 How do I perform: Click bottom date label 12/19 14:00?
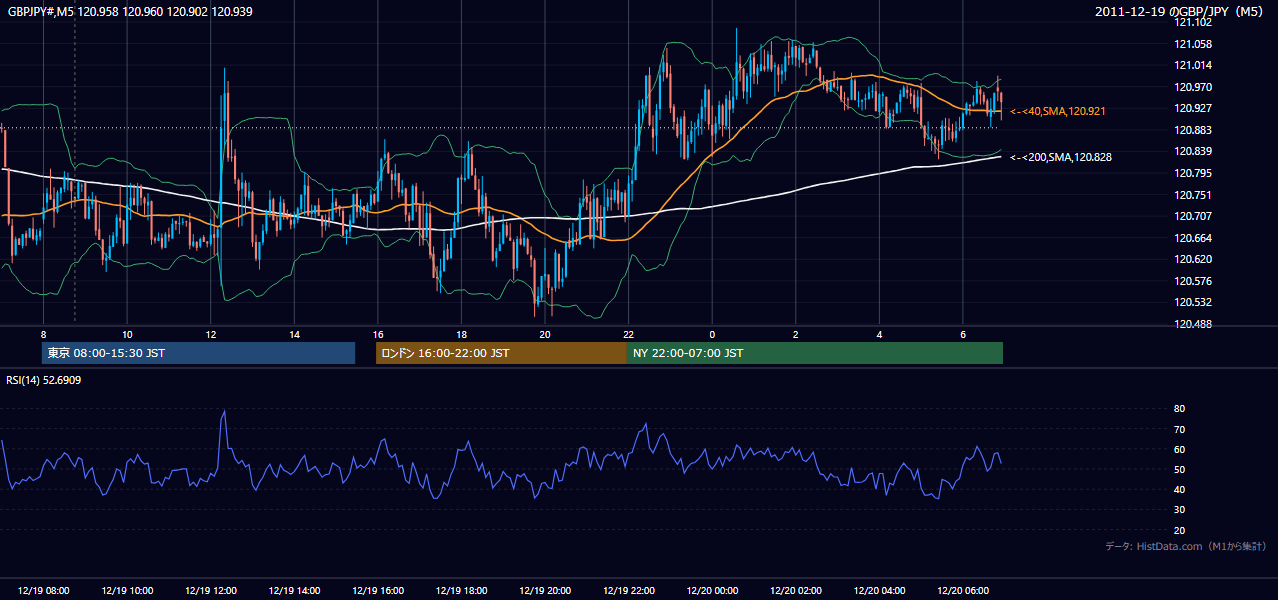coord(294,591)
